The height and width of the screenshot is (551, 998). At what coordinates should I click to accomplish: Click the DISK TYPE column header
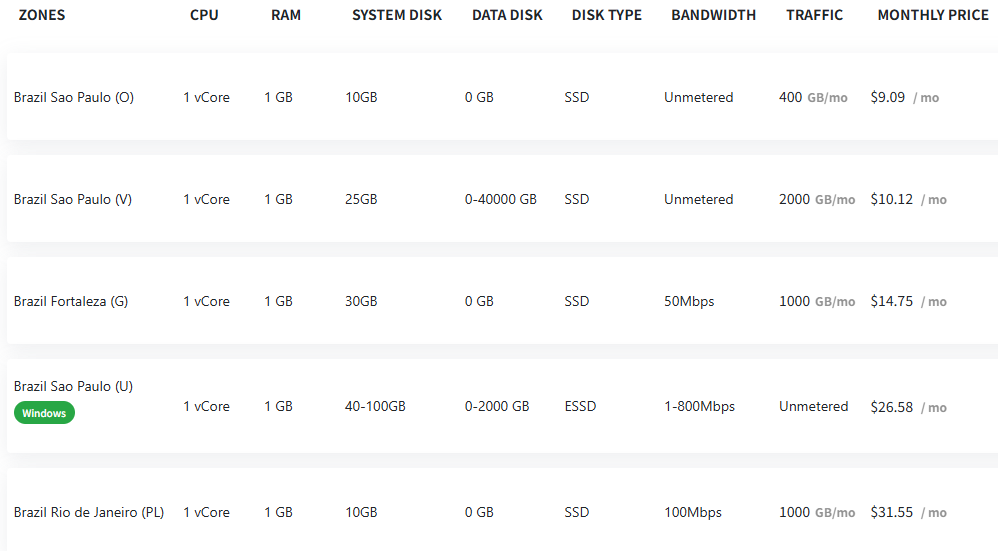click(x=607, y=15)
